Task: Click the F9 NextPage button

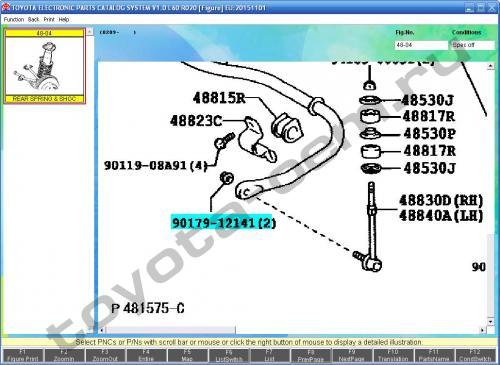Action: point(352,355)
